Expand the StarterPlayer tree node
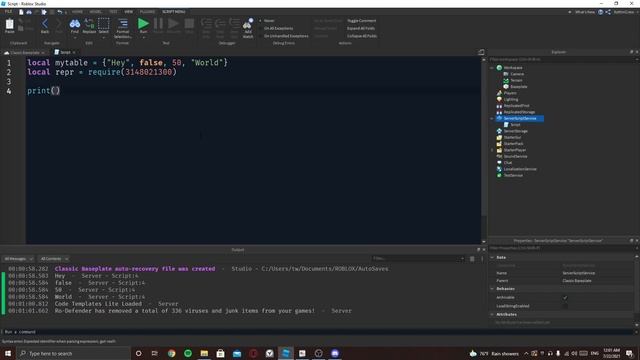The width and height of the screenshot is (640, 360). point(492,150)
